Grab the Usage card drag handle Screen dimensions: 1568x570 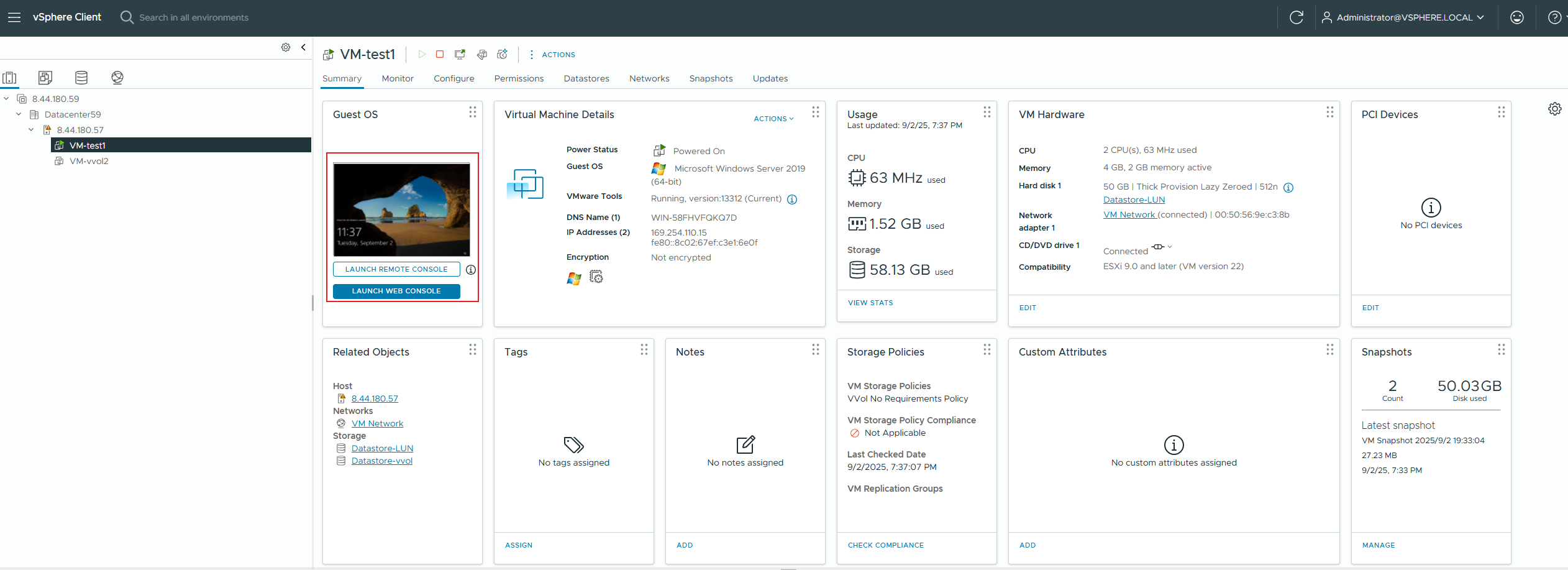click(x=987, y=112)
